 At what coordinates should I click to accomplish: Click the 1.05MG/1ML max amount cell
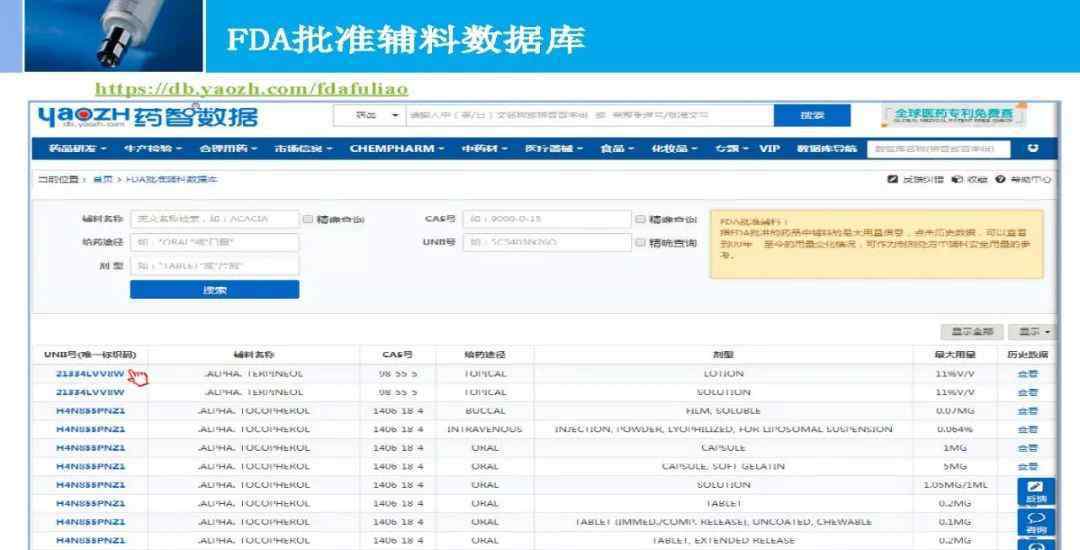(955, 485)
